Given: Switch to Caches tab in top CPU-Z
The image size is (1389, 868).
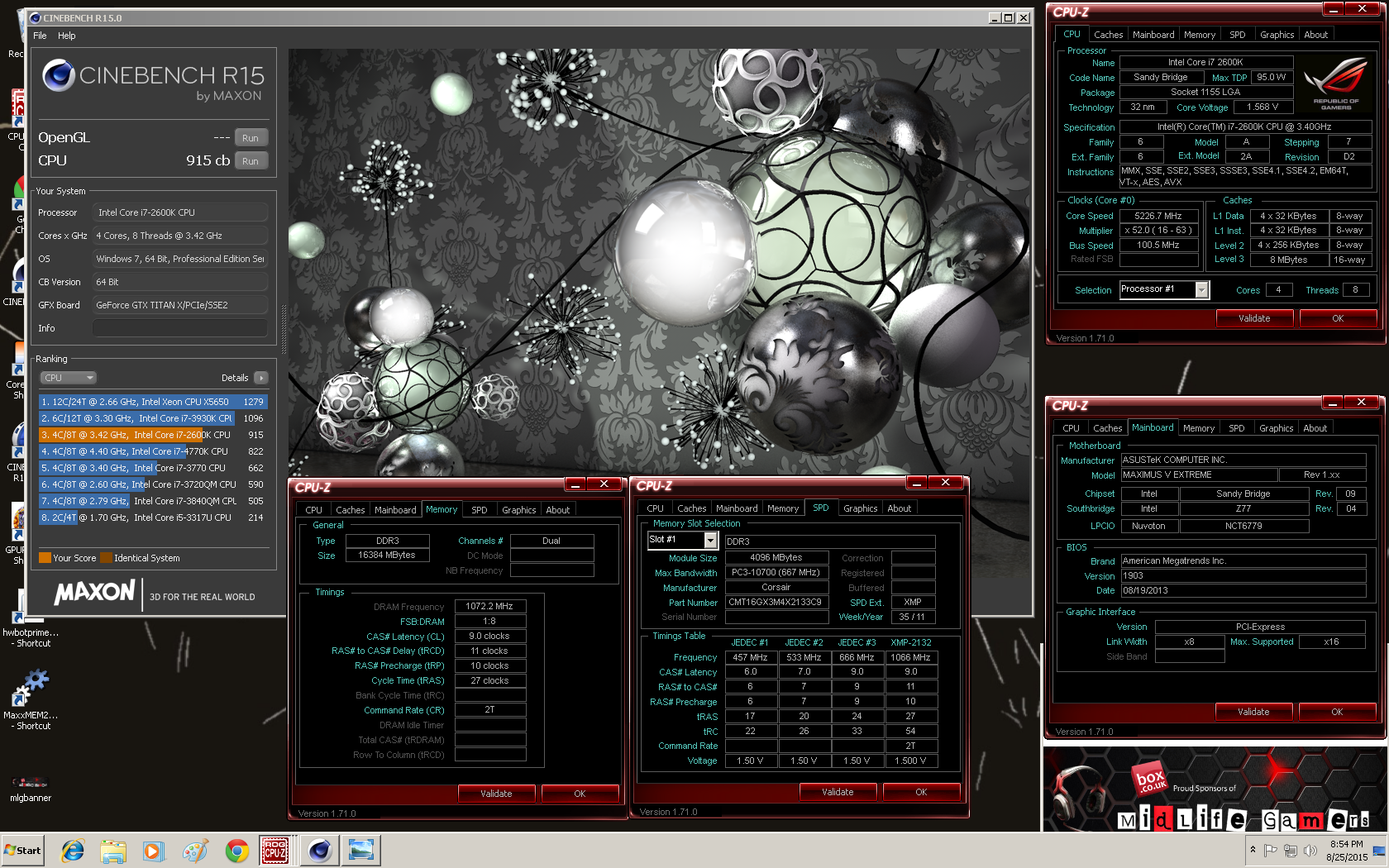Looking at the screenshot, I should (x=1108, y=35).
